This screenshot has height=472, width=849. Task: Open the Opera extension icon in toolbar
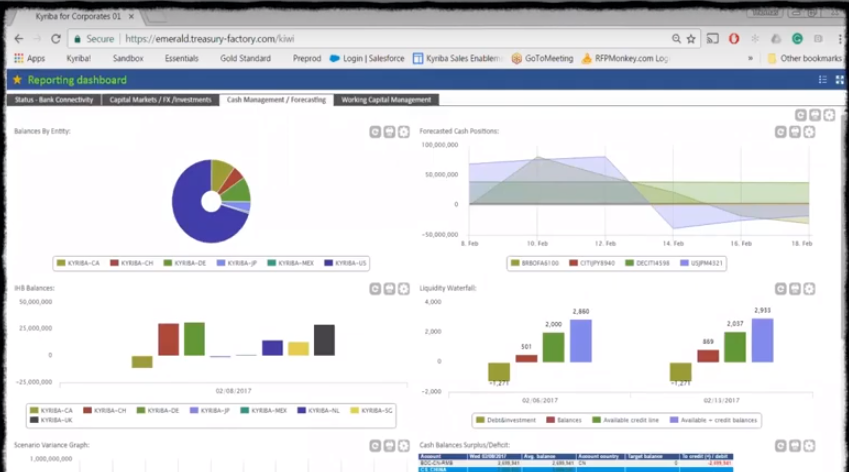point(734,38)
